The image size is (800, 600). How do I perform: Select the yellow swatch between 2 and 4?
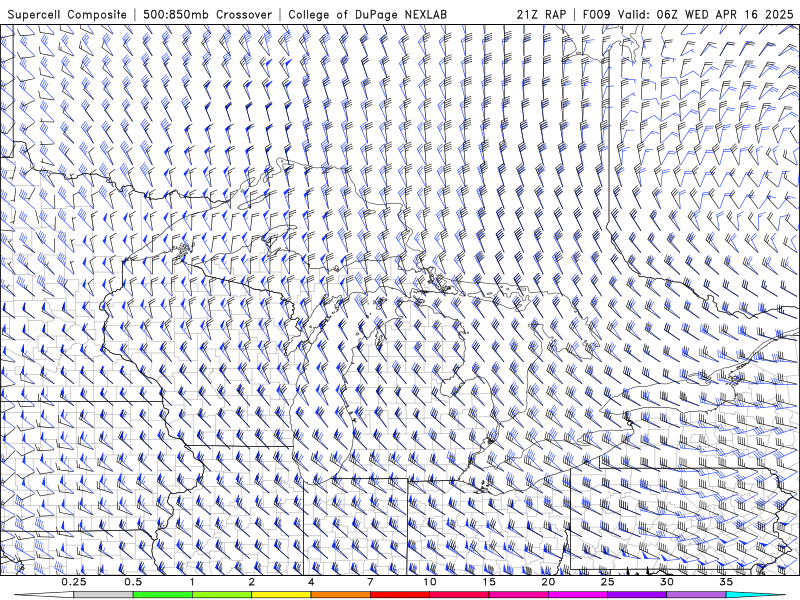coord(281,595)
